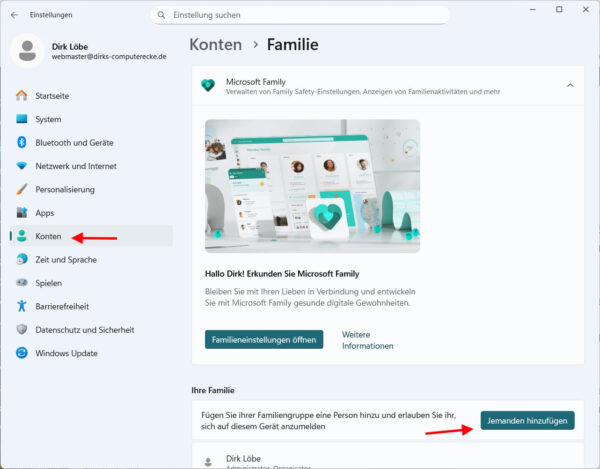Image resolution: width=600 pixels, height=469 pixels.
Task: Open Datenschutz und Sicherheit
Action: [x=91, y=329]
